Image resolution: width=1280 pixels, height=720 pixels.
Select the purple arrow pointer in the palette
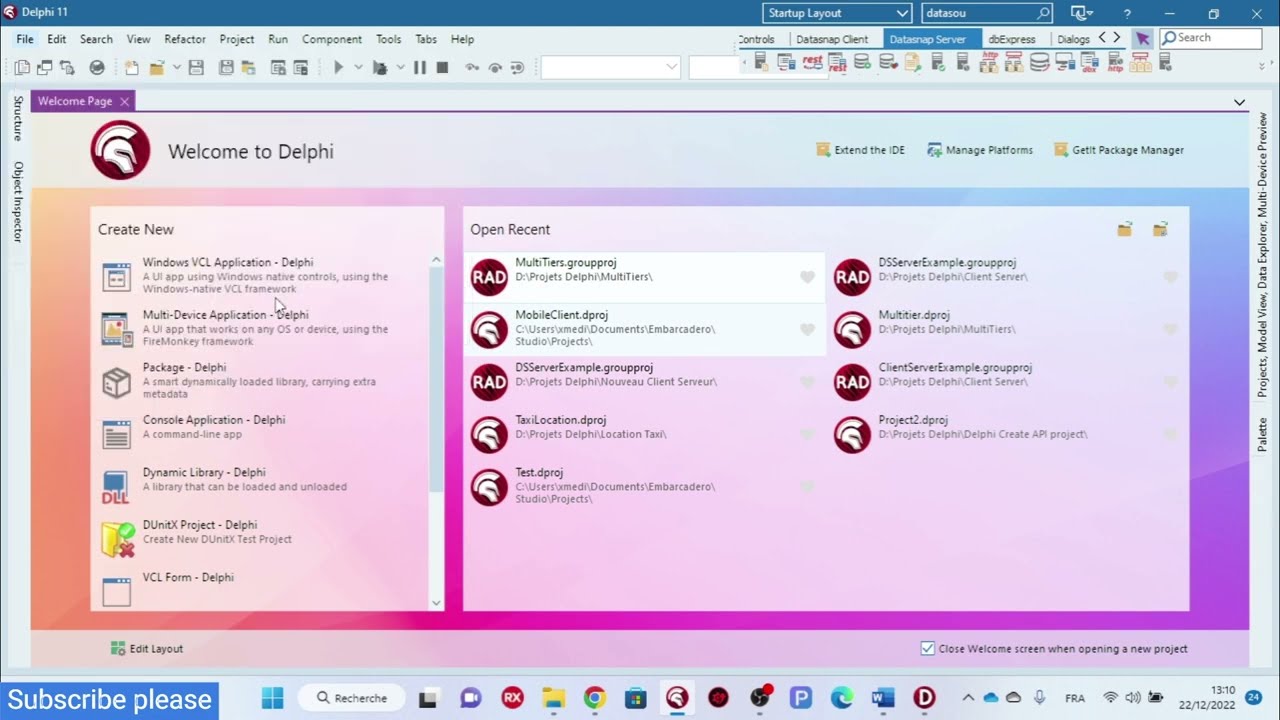1142,39
